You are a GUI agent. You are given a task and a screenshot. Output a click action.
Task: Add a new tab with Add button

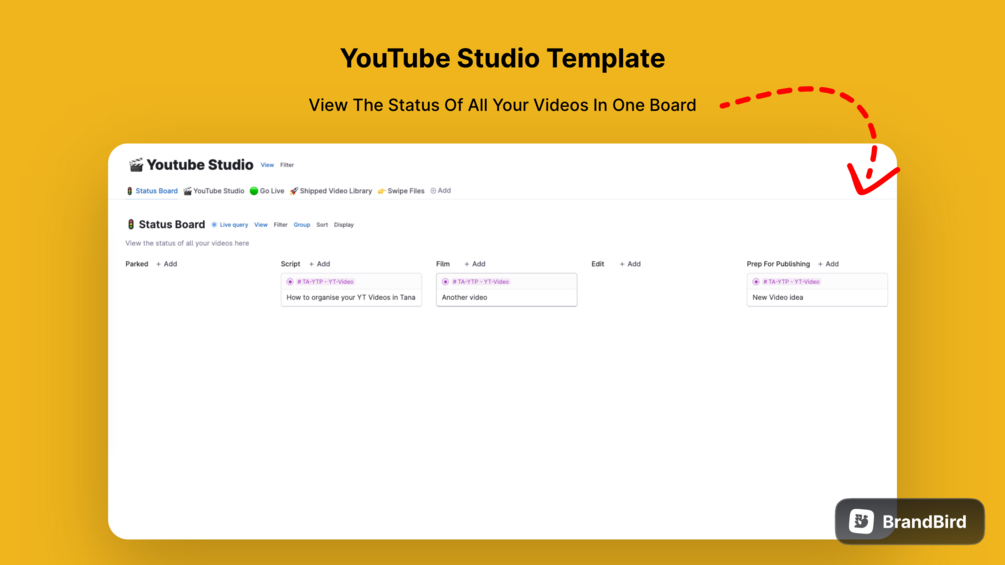point(440,190)
